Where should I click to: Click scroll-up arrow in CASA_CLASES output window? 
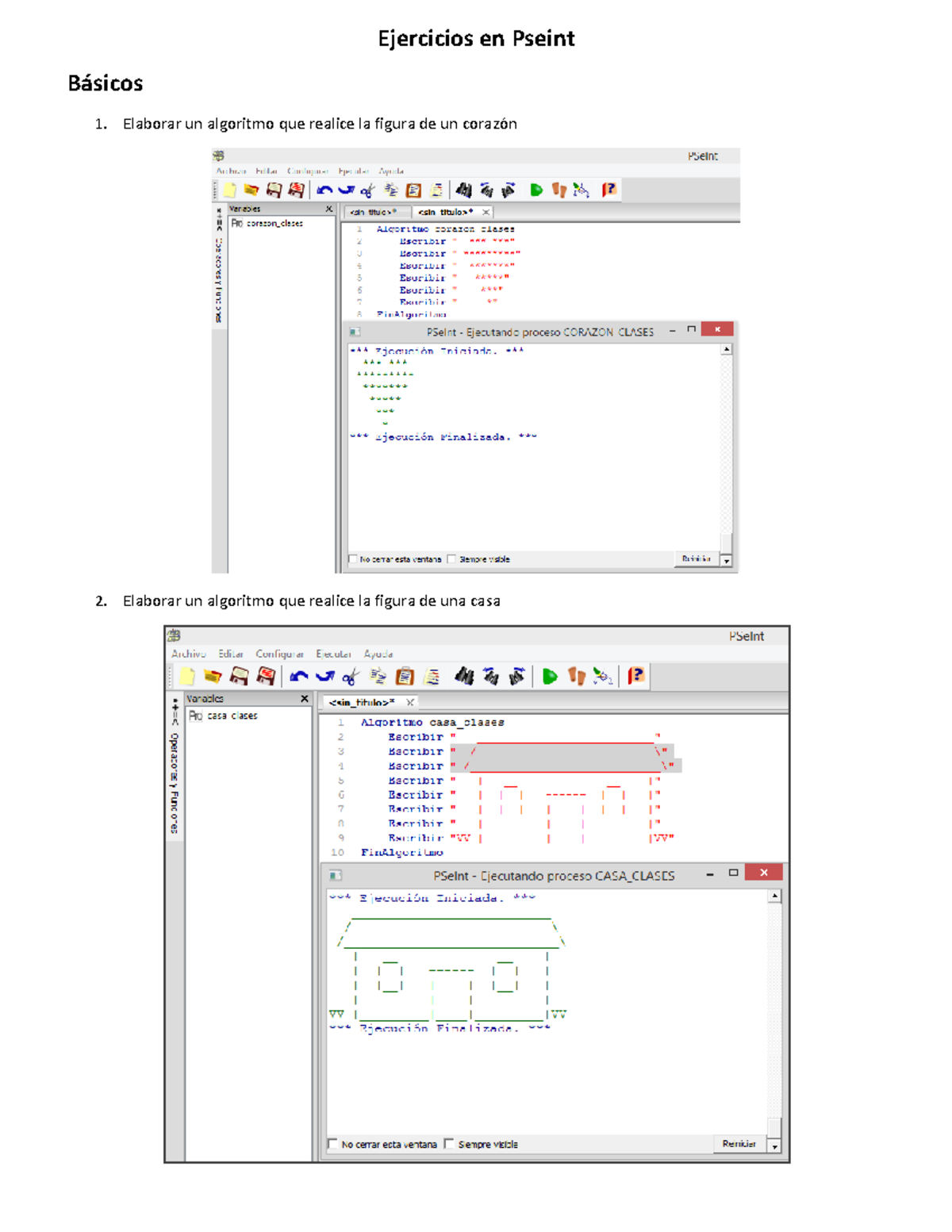(774, 896)
